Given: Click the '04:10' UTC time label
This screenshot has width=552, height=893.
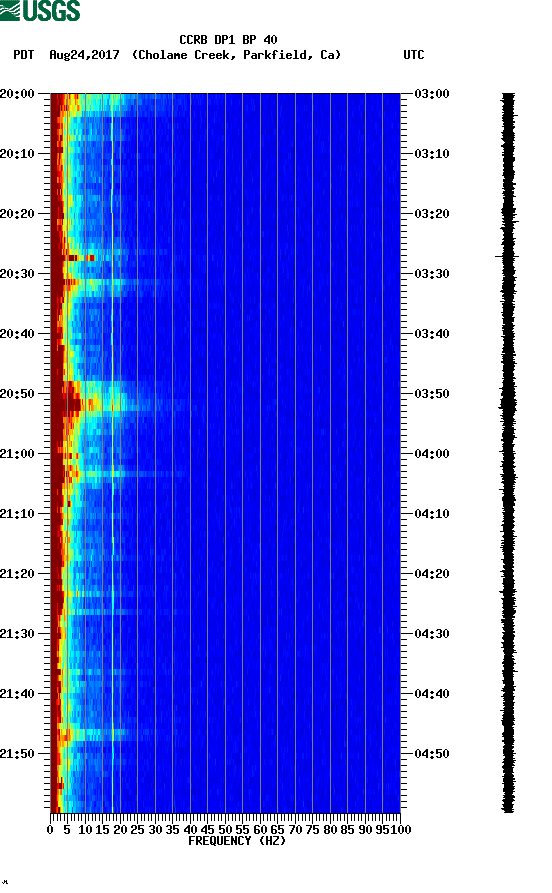Looking at the screenshot, I should [432, 514].
